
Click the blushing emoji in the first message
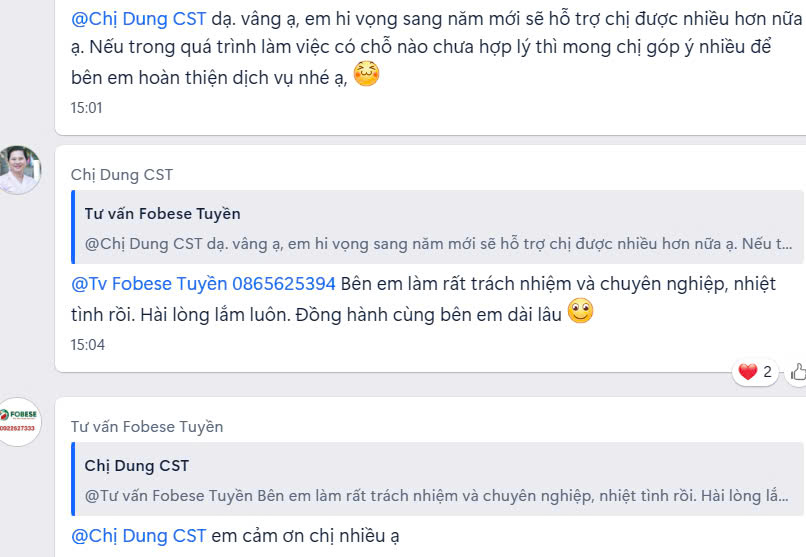366,75
